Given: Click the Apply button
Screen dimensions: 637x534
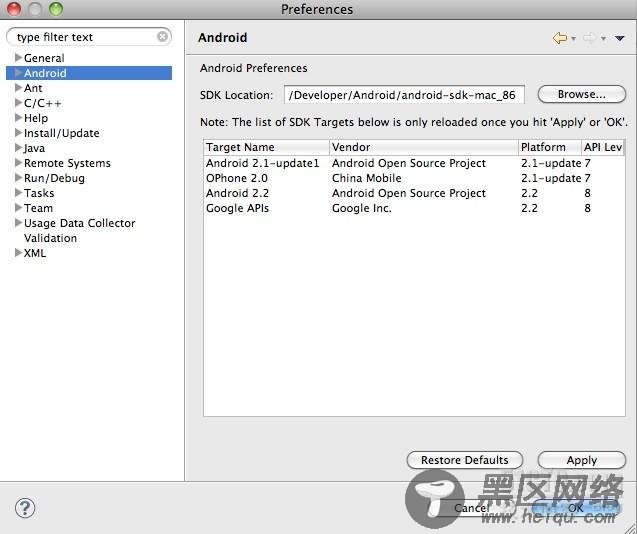Looking at the screenshot, I should [x=581, y=460].
